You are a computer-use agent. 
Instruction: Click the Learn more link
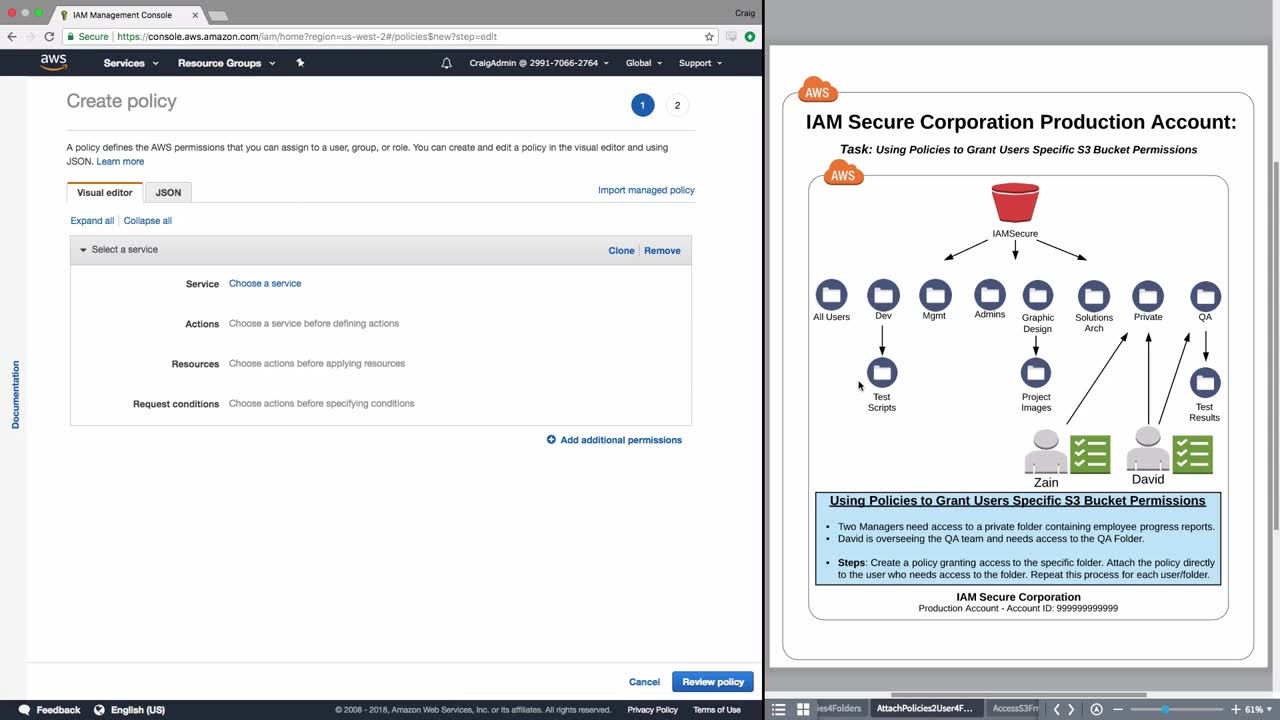120,162
